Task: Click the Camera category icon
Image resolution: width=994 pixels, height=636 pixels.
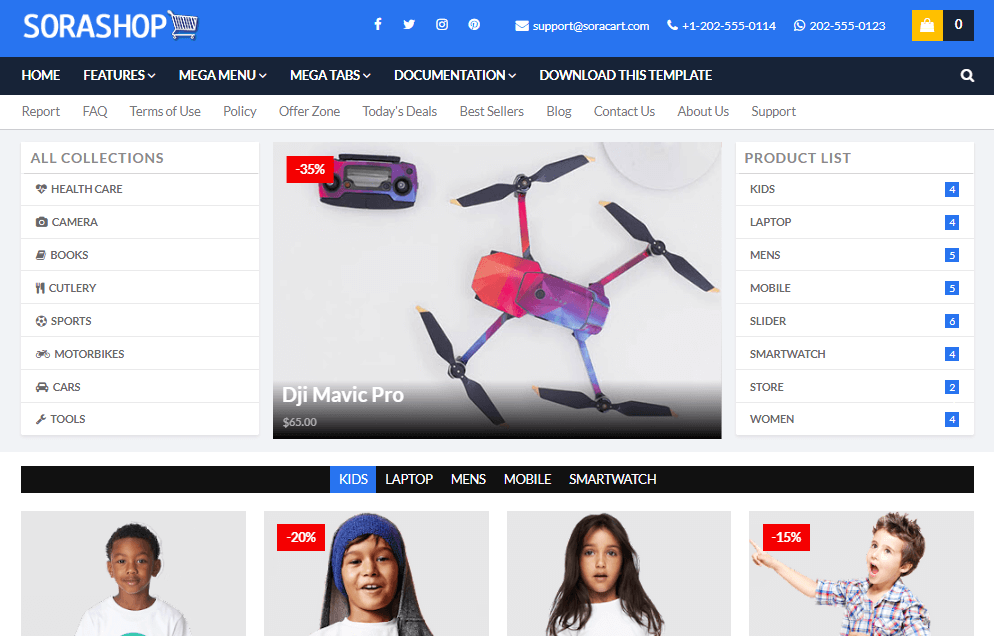Action: pyautogui.click(x=42, y=222)
